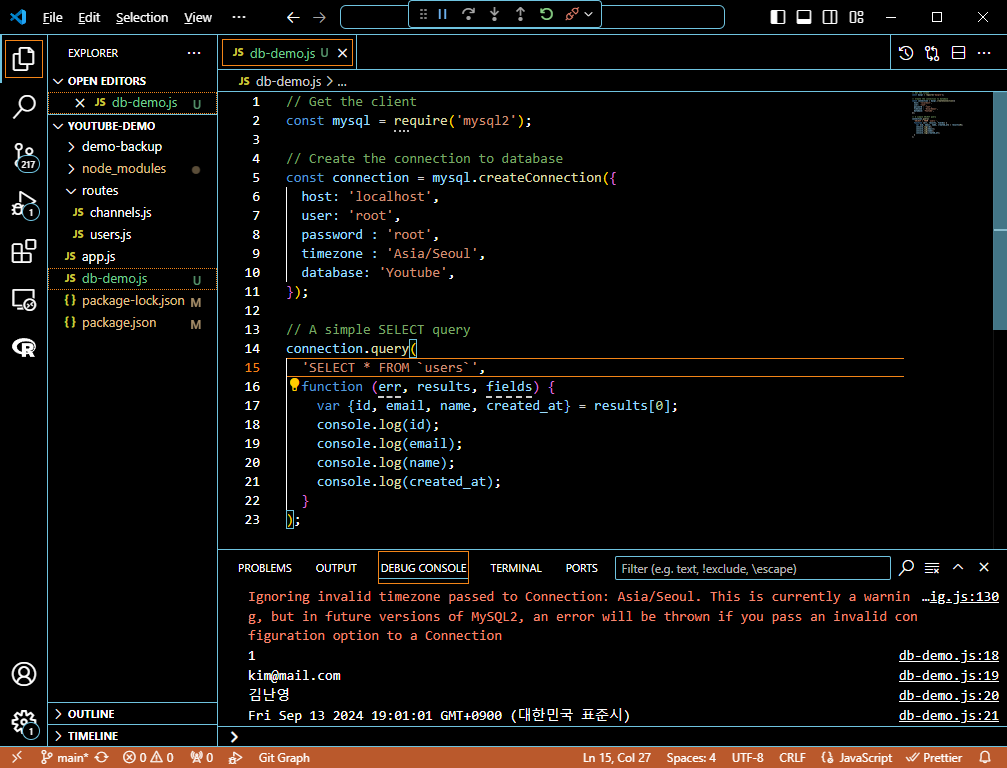Switch to the Terminal panel tab
Screen dimensions: 1007x768
tap(516, 568)
